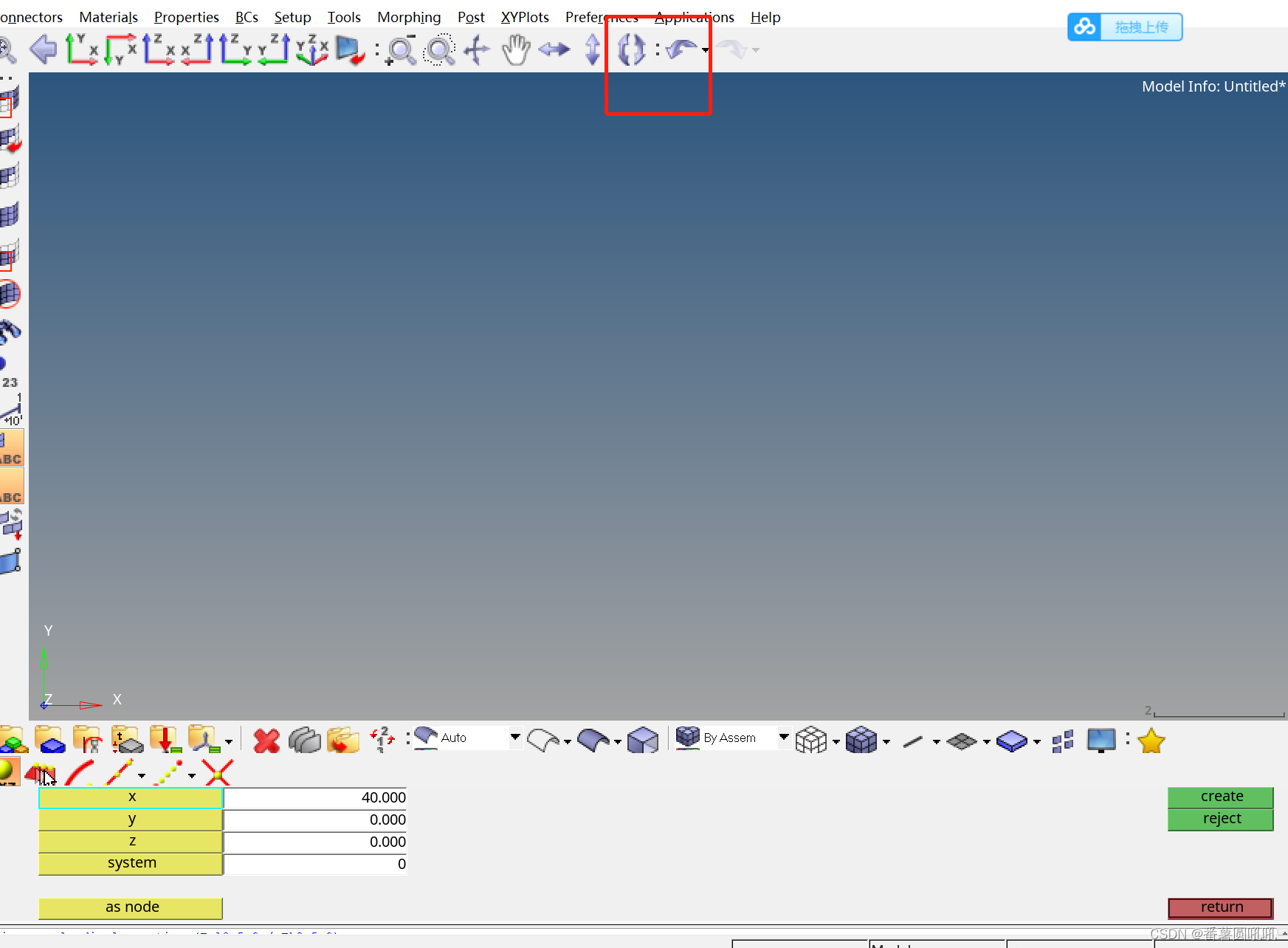
Task: Click the red return button
Action: point(1221,907)
